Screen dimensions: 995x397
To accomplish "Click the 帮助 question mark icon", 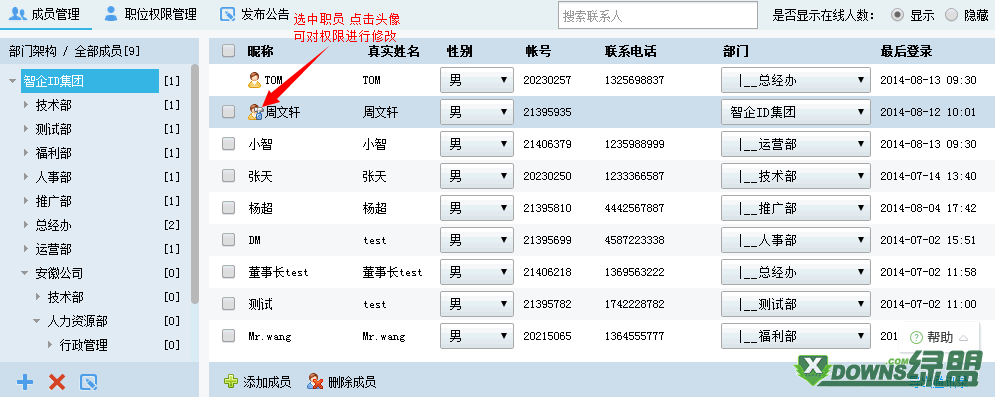I will [916, 337].
